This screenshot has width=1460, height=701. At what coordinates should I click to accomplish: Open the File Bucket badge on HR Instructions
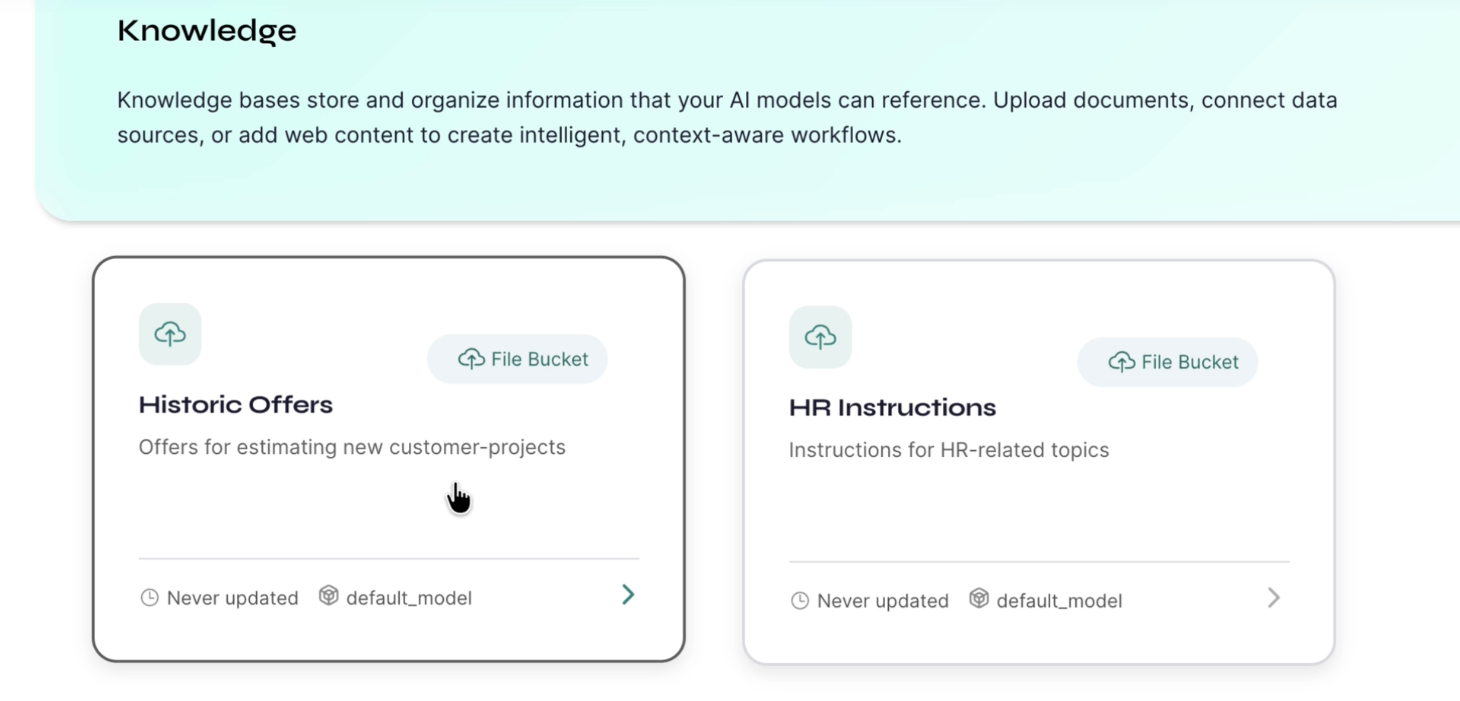click(1167, 362)
